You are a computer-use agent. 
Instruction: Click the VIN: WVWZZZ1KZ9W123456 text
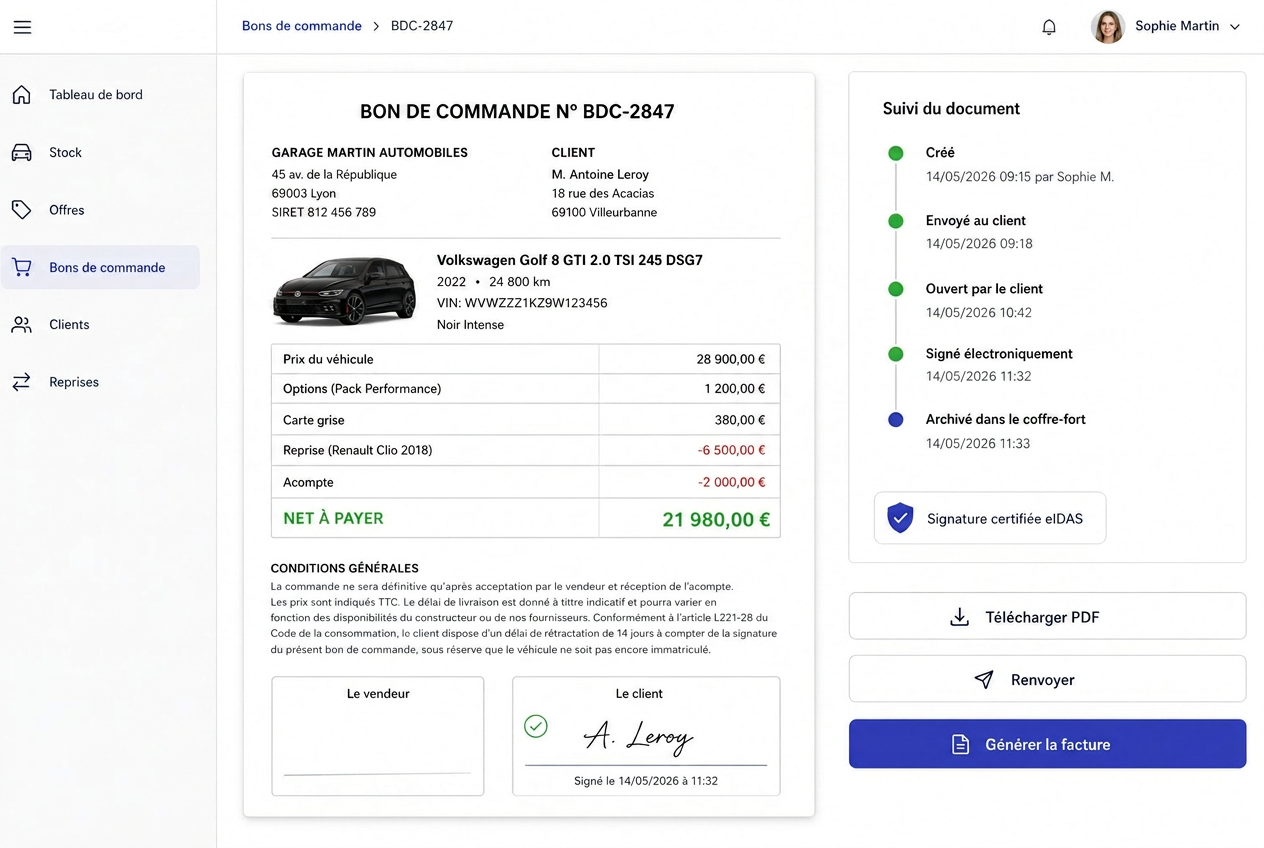522,303
